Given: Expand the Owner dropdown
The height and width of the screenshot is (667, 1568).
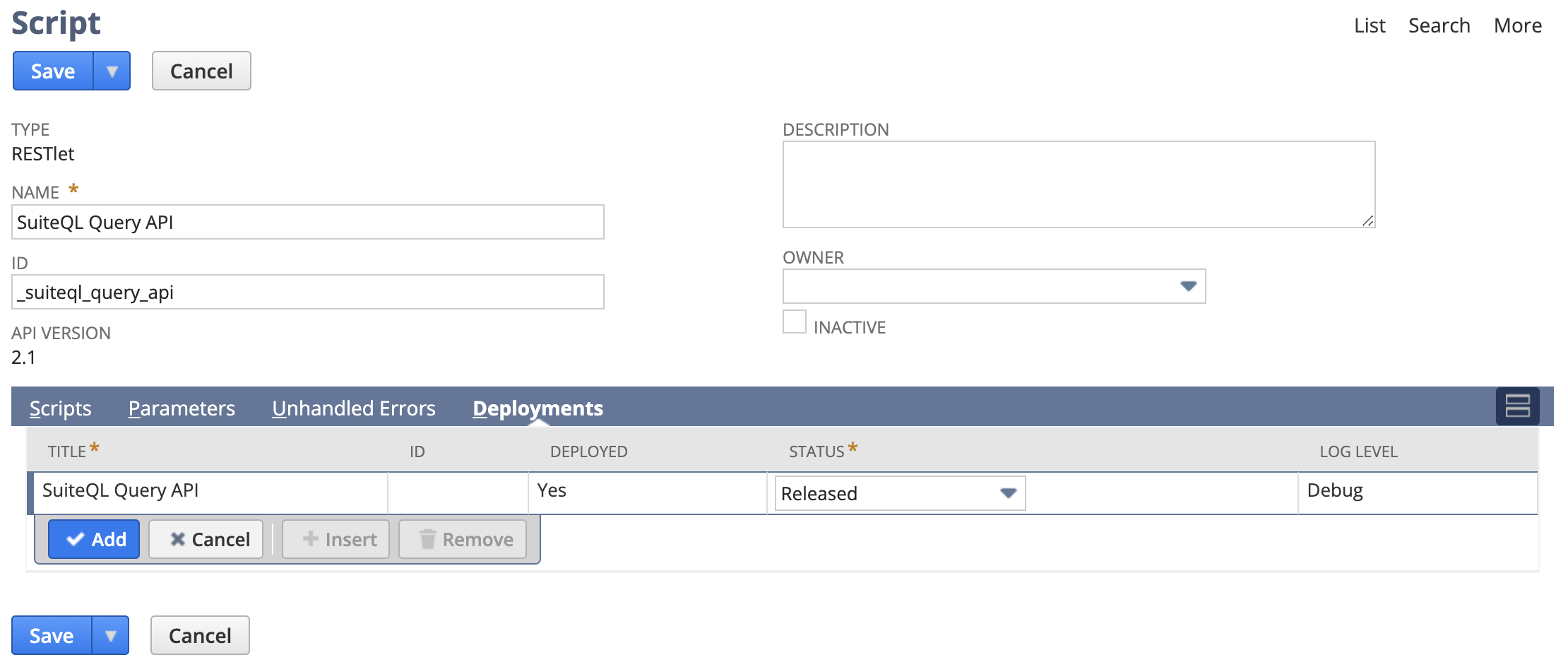Looking at the screenshot, I should pyautogui.click(x=1188, y=286).
